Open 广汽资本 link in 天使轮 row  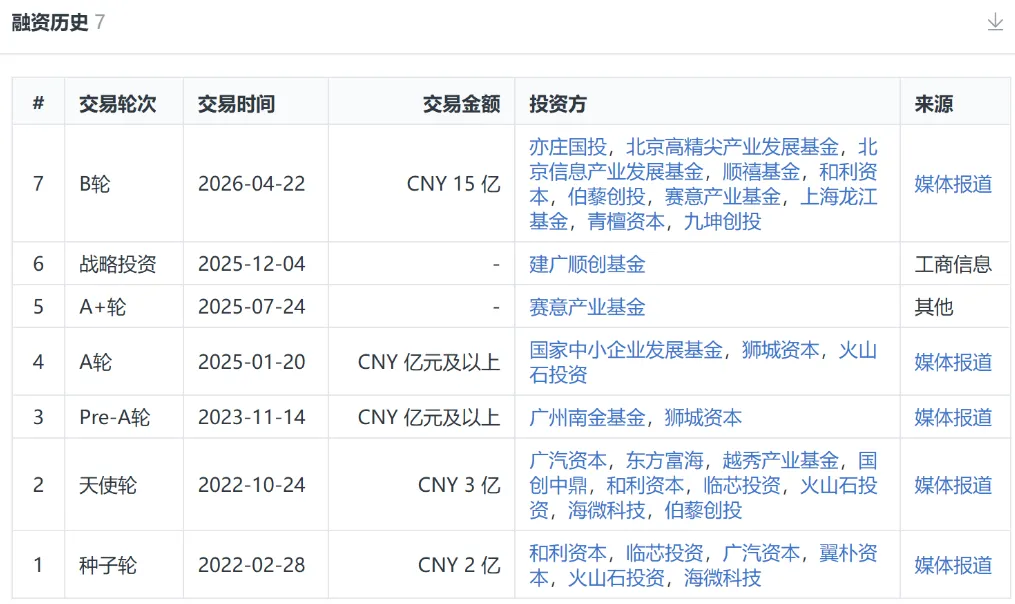[568, 460]
